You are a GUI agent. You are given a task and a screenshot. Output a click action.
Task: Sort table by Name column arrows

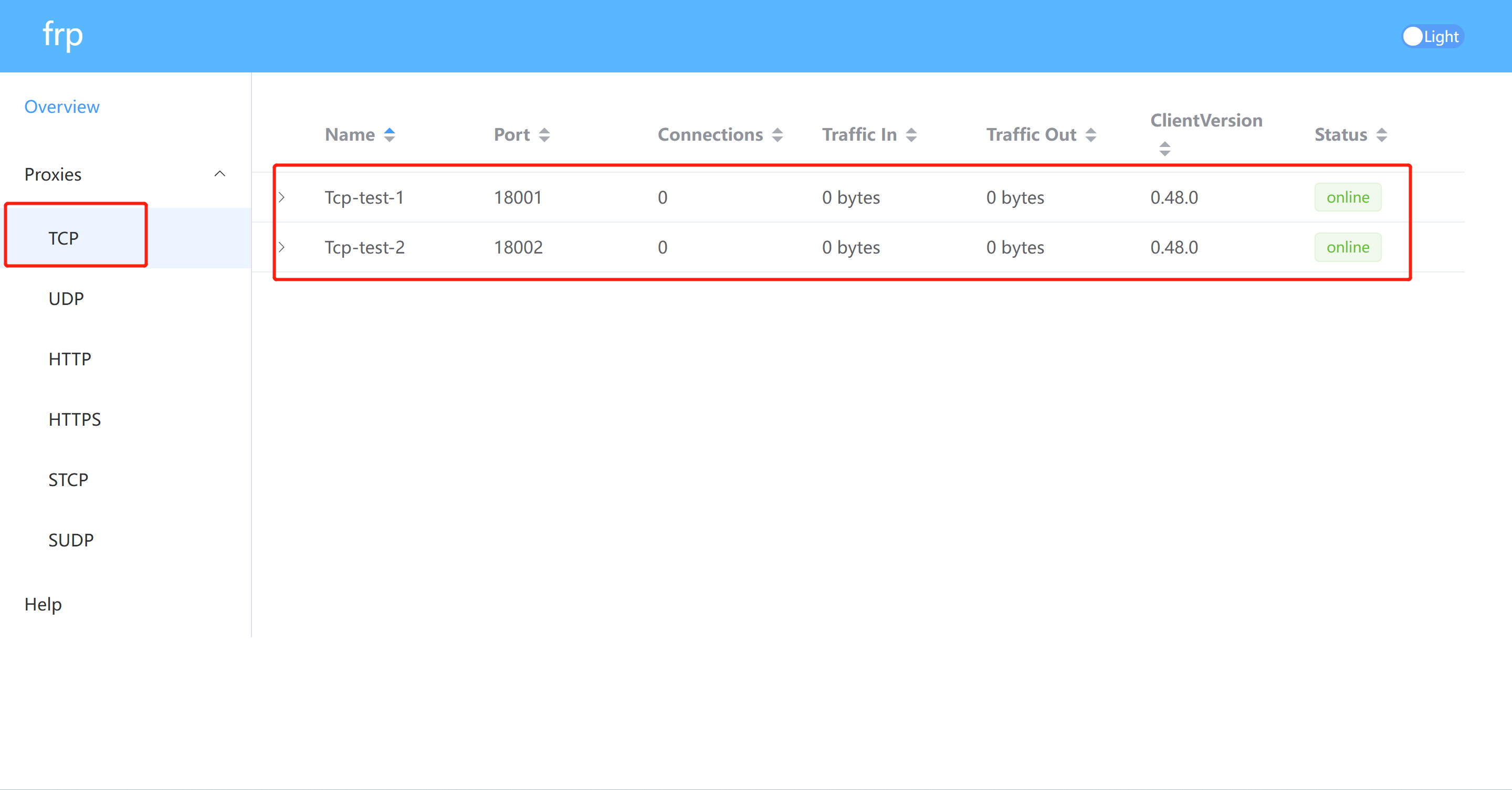(x=389, y=135)
